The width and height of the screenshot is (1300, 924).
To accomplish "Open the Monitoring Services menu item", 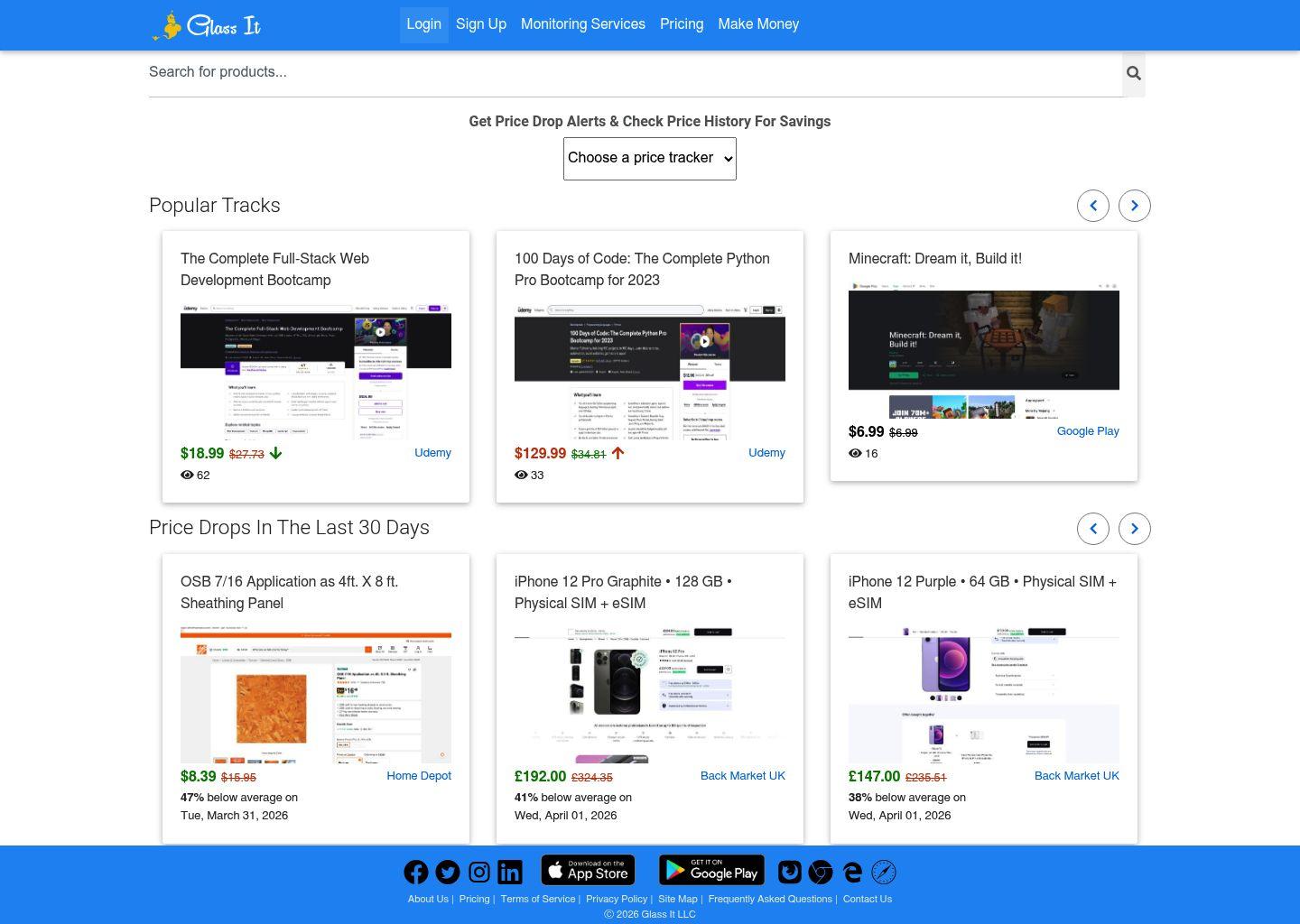I will [583, 24].
